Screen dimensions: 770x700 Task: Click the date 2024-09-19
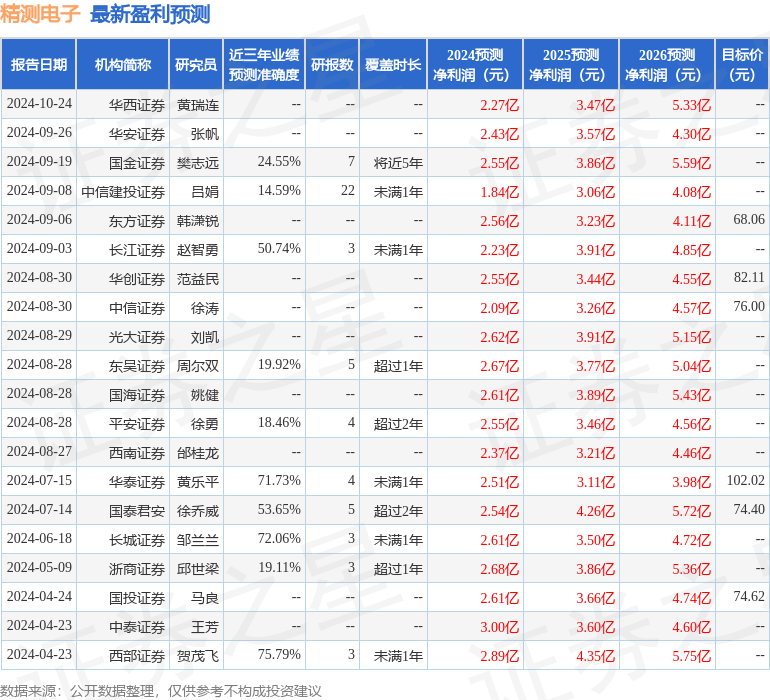point(39,162)
